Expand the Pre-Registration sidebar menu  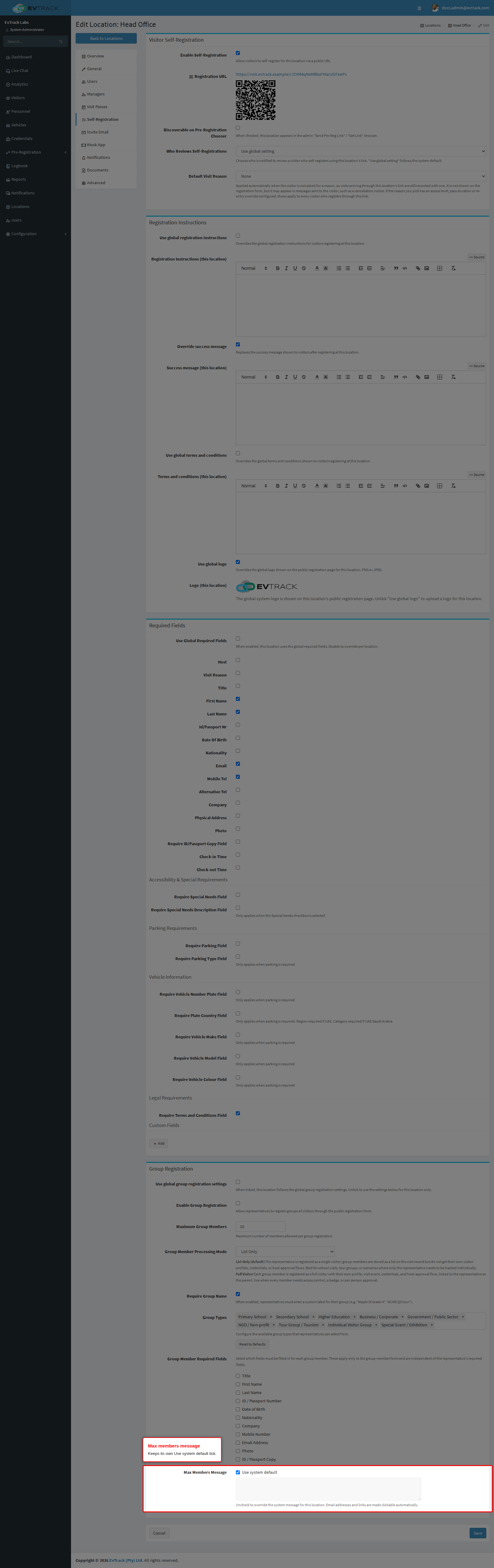pos(35,152)
